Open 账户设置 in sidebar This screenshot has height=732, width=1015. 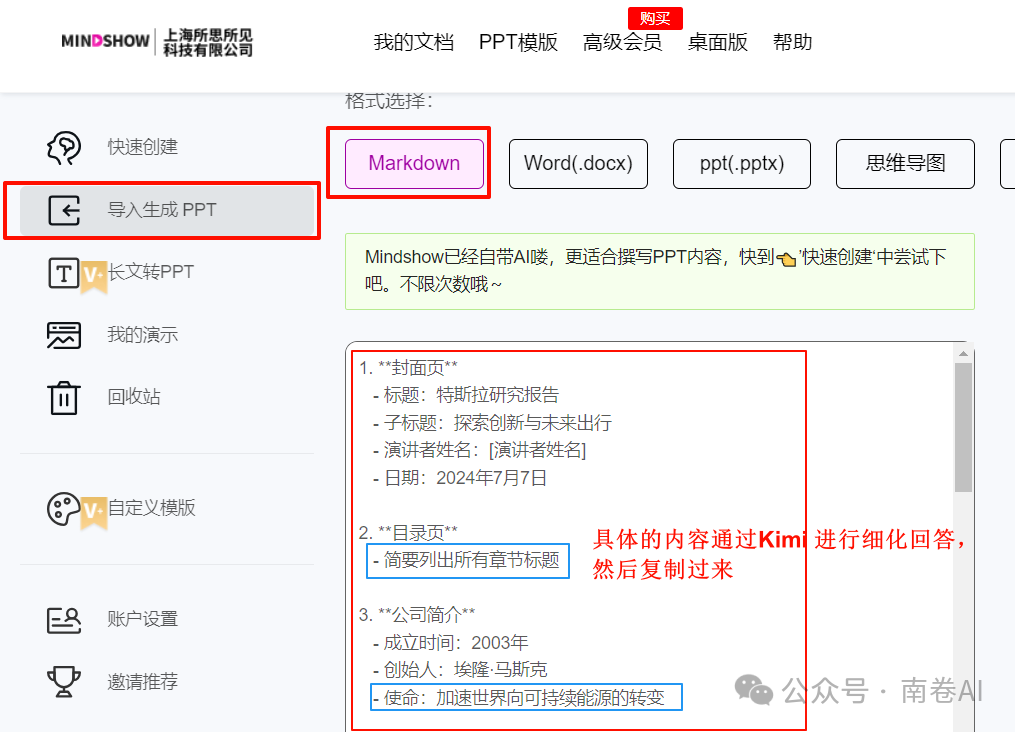coord(142,619)
